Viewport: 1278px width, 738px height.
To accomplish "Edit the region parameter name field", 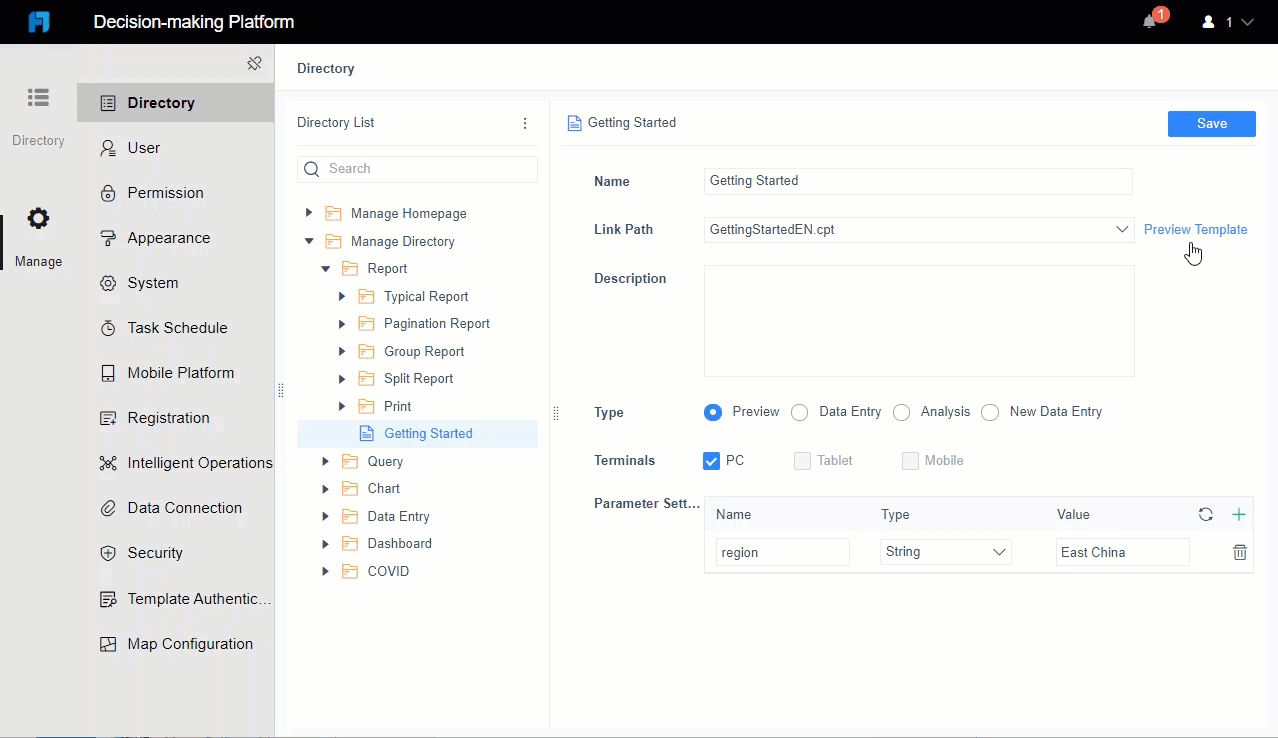I will (x=783, y=552).
